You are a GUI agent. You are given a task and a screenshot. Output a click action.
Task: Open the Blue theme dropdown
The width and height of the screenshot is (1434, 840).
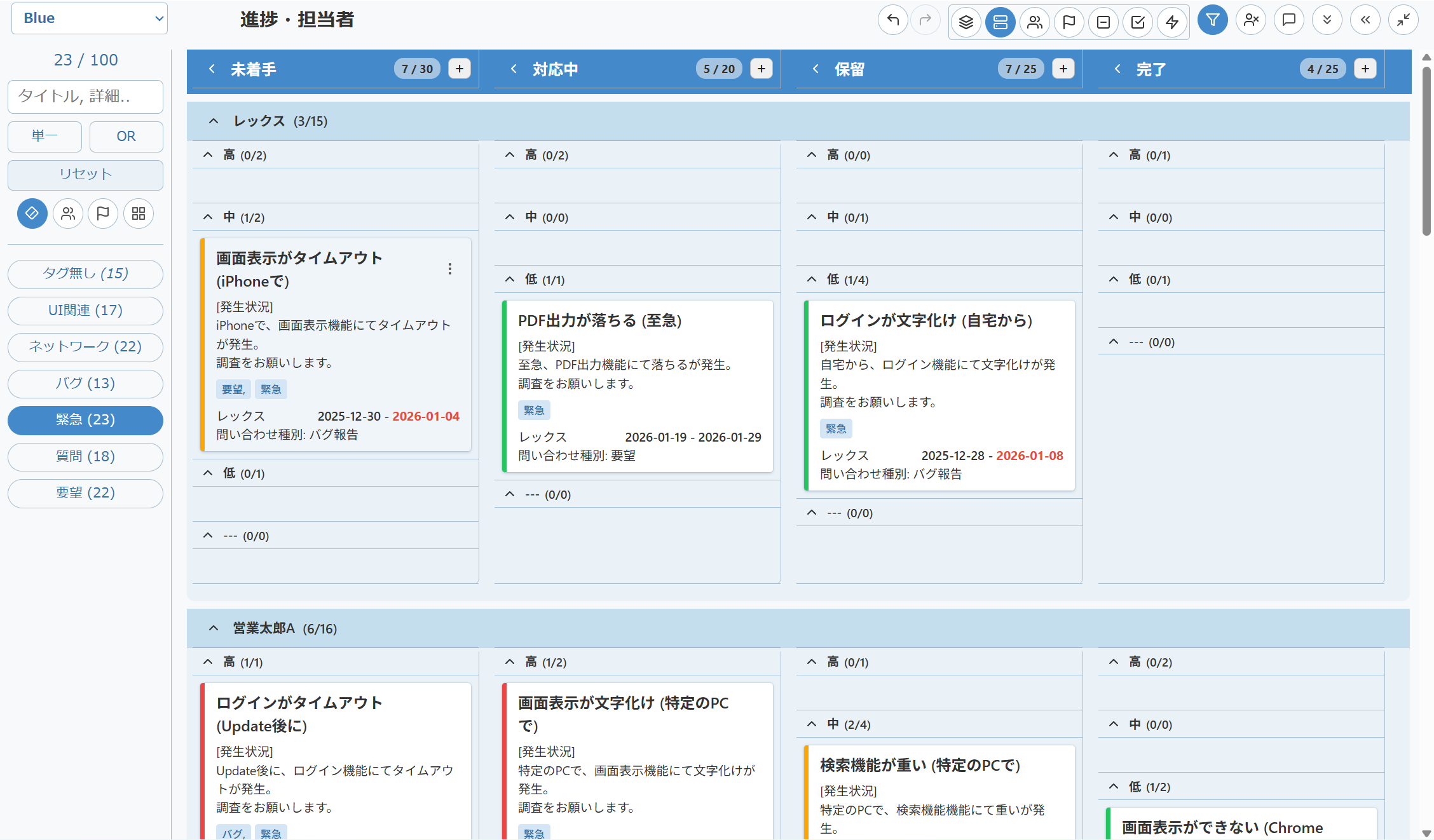[90, 18]
